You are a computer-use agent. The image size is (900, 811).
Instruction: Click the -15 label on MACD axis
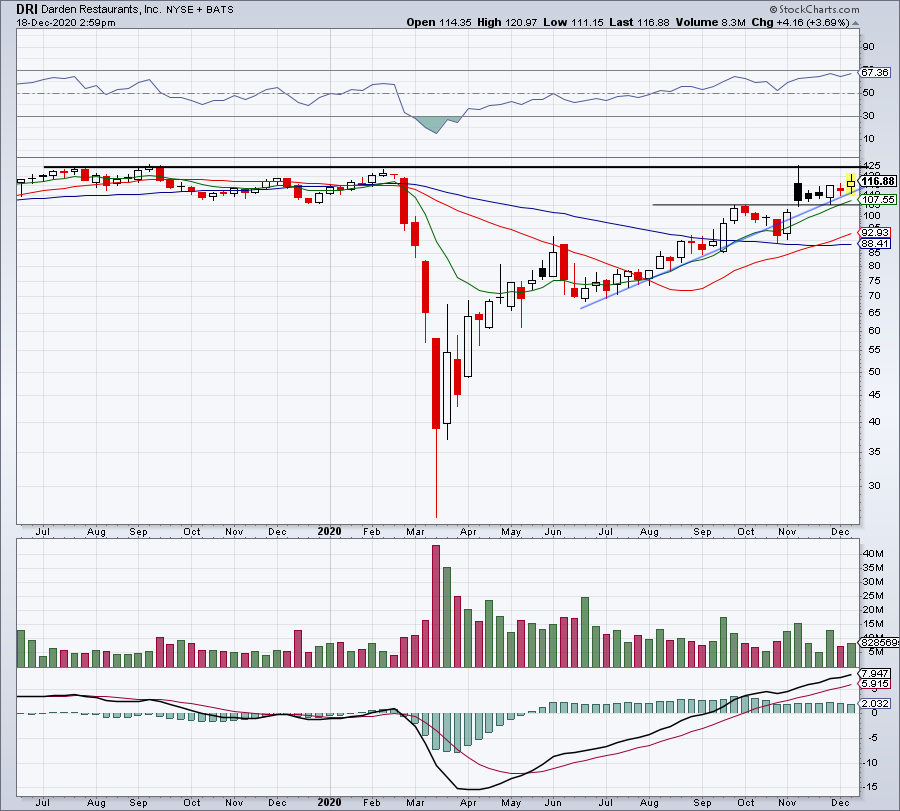(x=870, y=787)
